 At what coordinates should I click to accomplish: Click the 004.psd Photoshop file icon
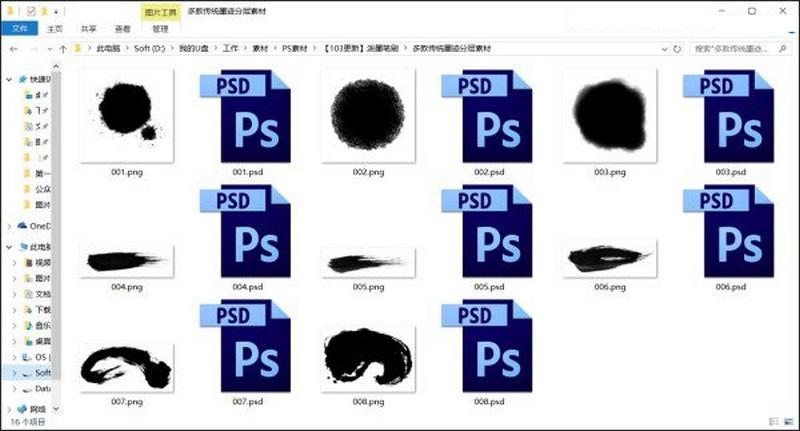(x=245, y=231)
